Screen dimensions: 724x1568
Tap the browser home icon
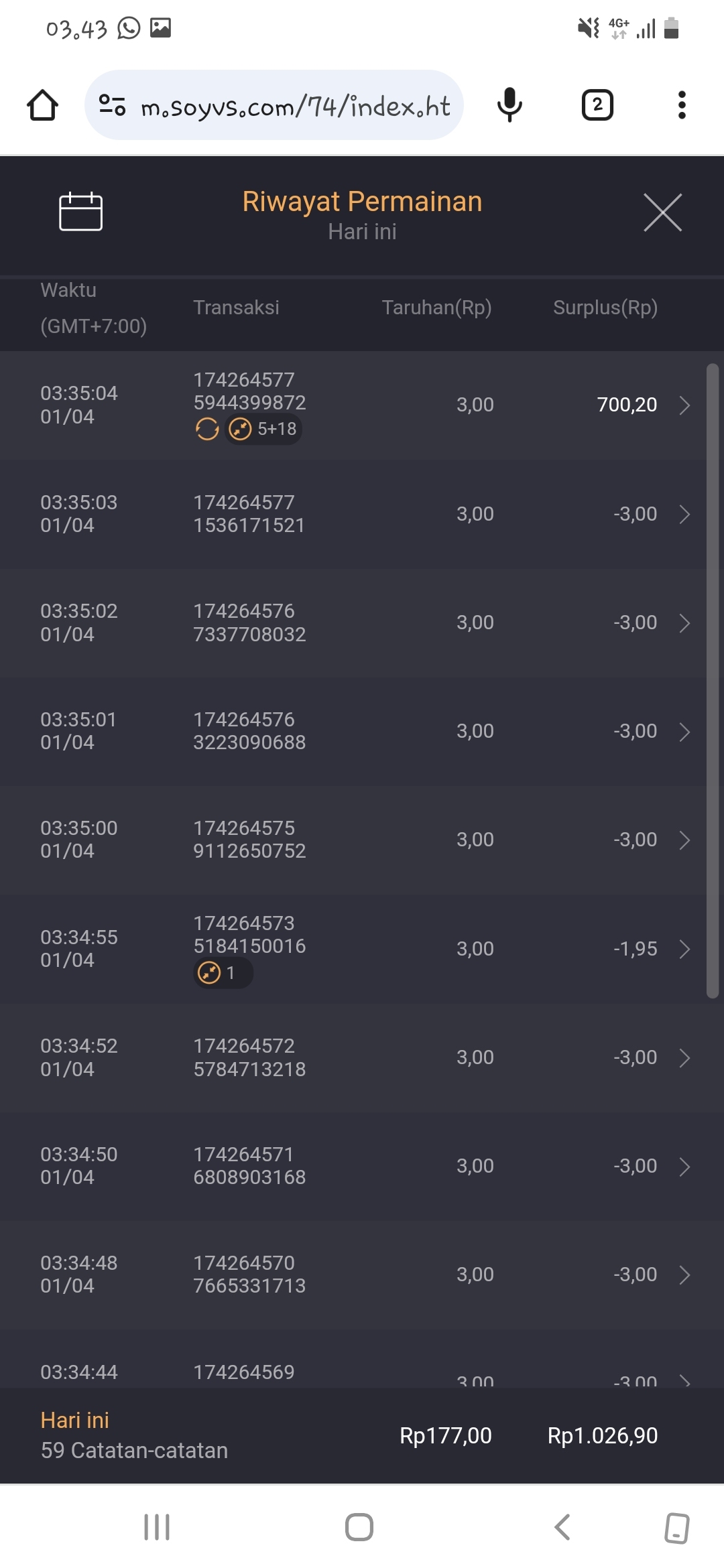[x=42, y=105]
